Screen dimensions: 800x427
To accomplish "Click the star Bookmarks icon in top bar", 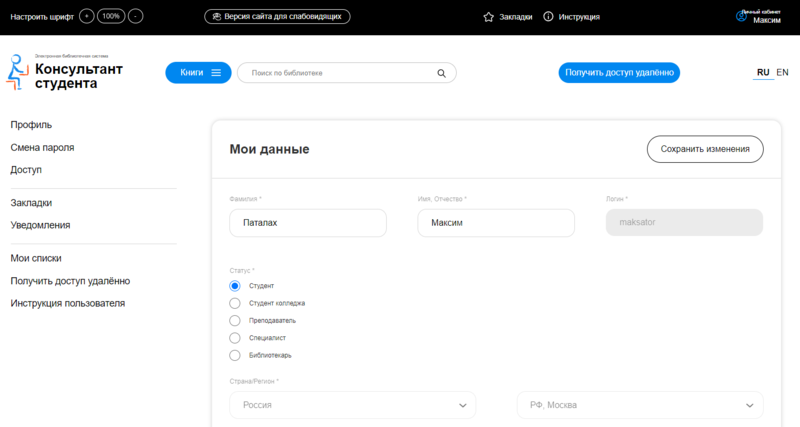I will (x=489, y=17).
